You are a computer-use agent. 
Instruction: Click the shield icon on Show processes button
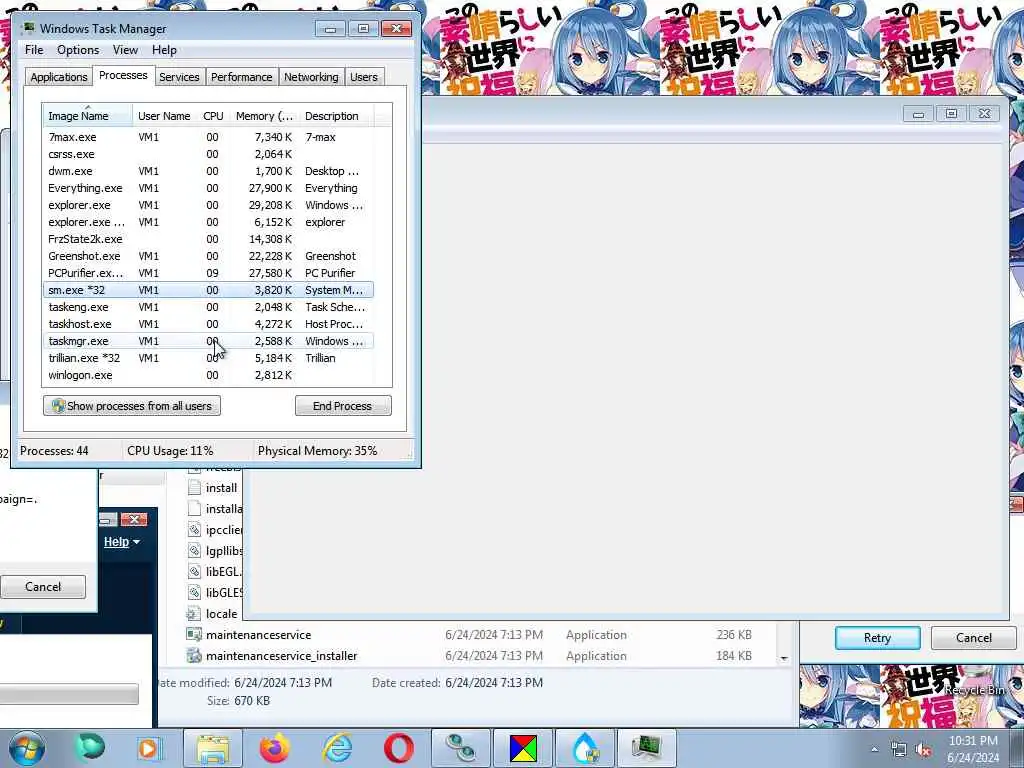point(58,406)
